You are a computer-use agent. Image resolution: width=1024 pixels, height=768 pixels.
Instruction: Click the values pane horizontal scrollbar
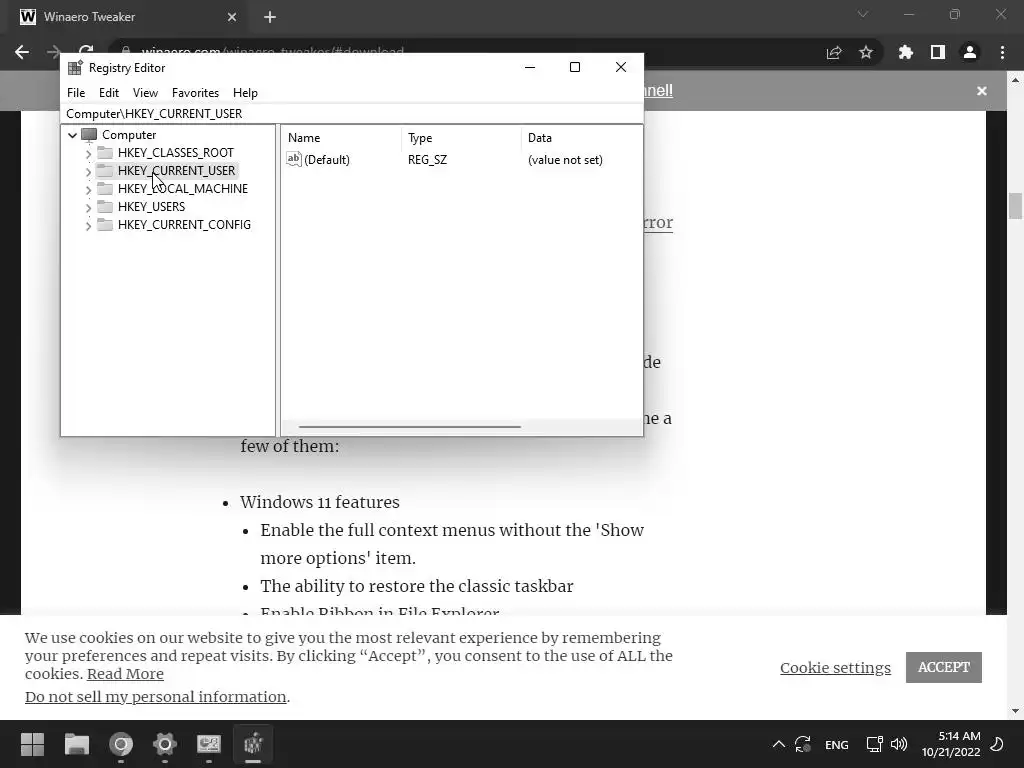click(409, 426)
